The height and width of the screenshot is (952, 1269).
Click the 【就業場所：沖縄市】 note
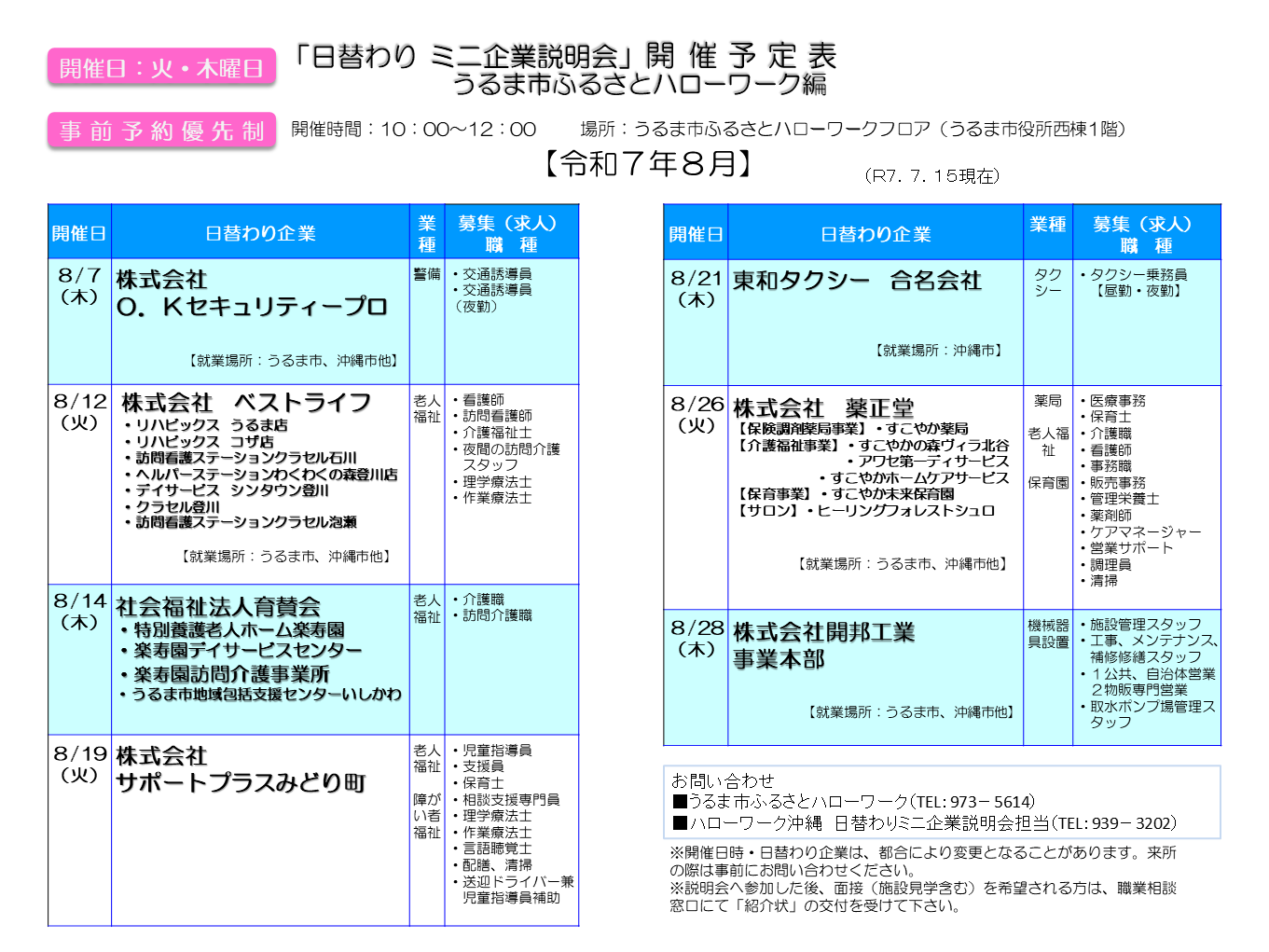pyautogui.click(x=939, y=351)
